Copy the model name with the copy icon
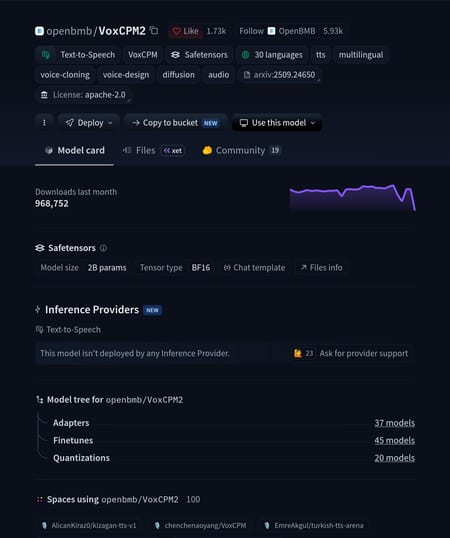This screenshot has height=538, width=450. coord(154,31)
